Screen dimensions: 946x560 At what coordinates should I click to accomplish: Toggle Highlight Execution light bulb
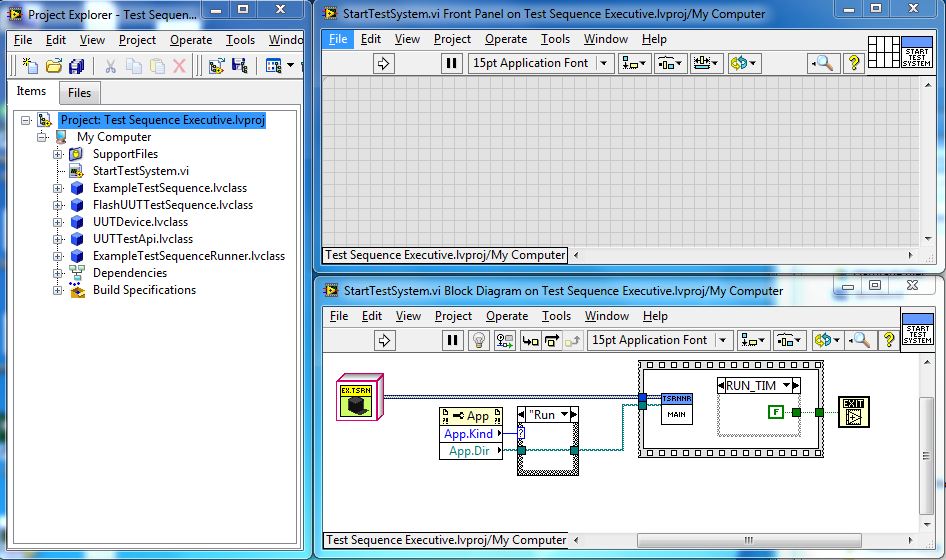click(480, 340)
